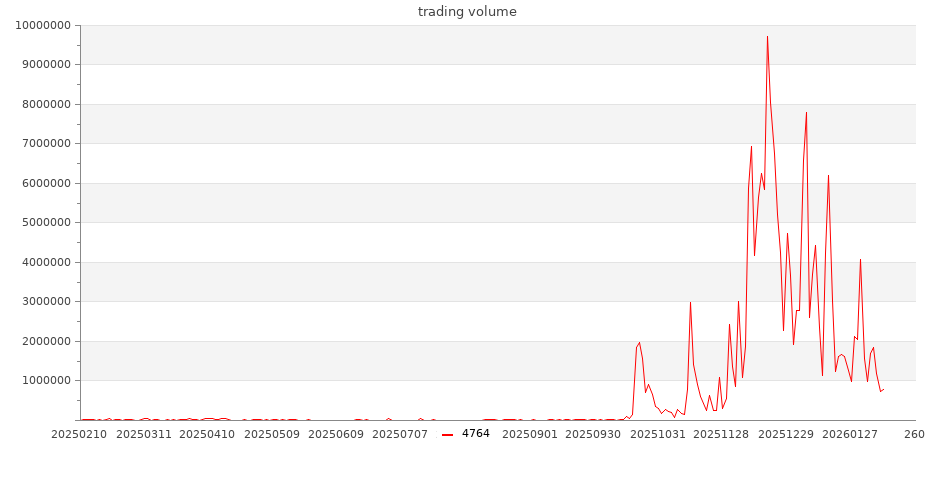Select the 20250210 x-axis date label

tap(80, 435)
